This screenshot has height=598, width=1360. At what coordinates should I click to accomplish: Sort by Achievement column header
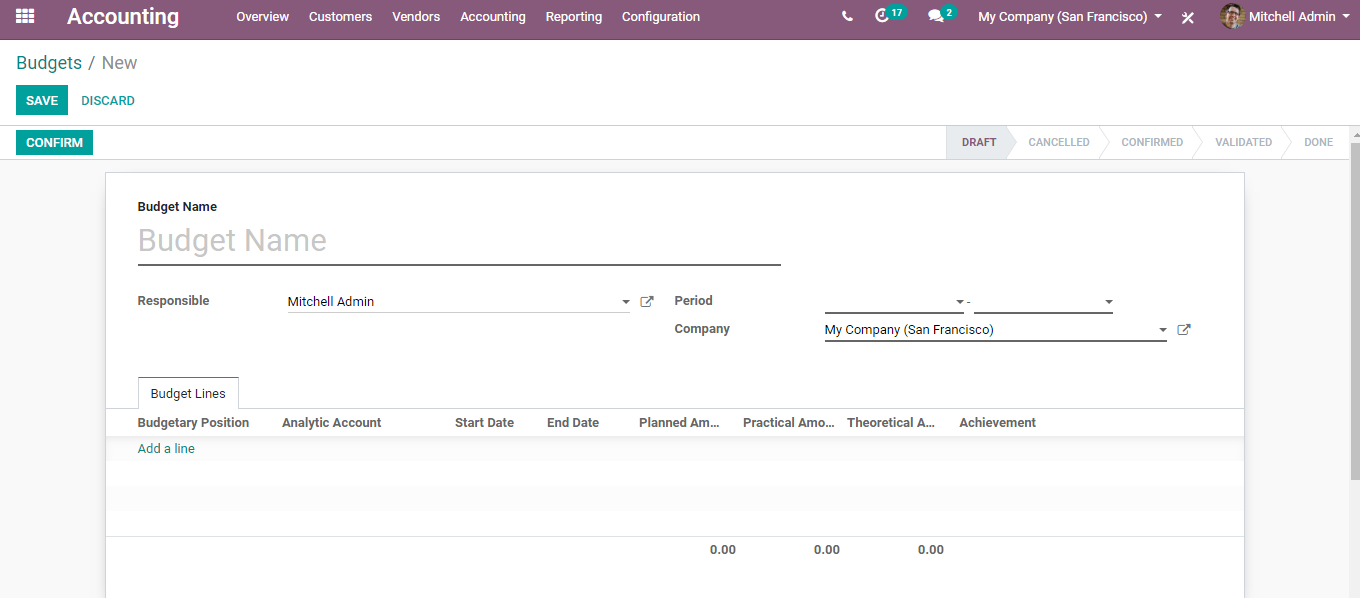coord(997,423)
